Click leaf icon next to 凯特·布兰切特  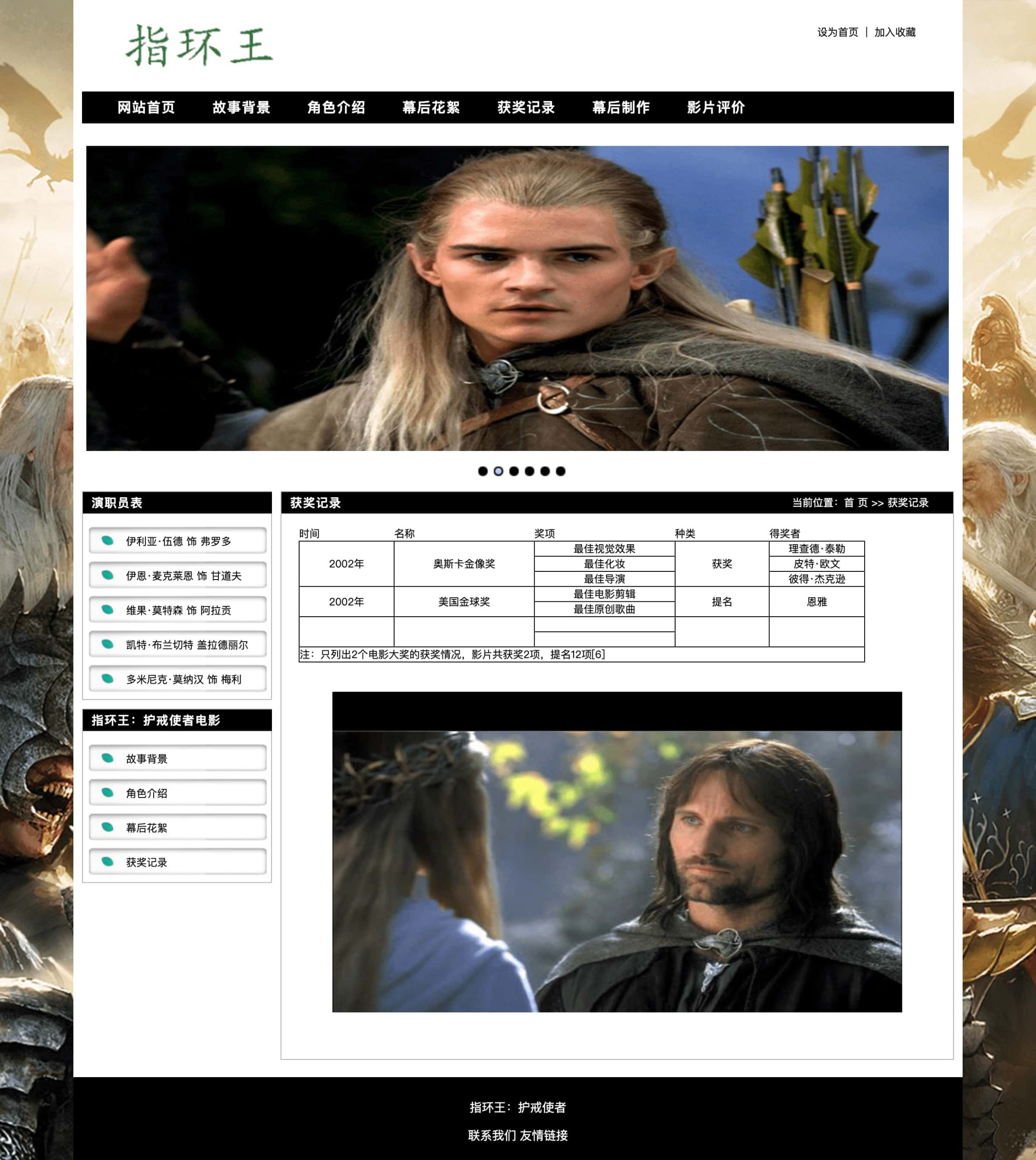coord(107,644)
